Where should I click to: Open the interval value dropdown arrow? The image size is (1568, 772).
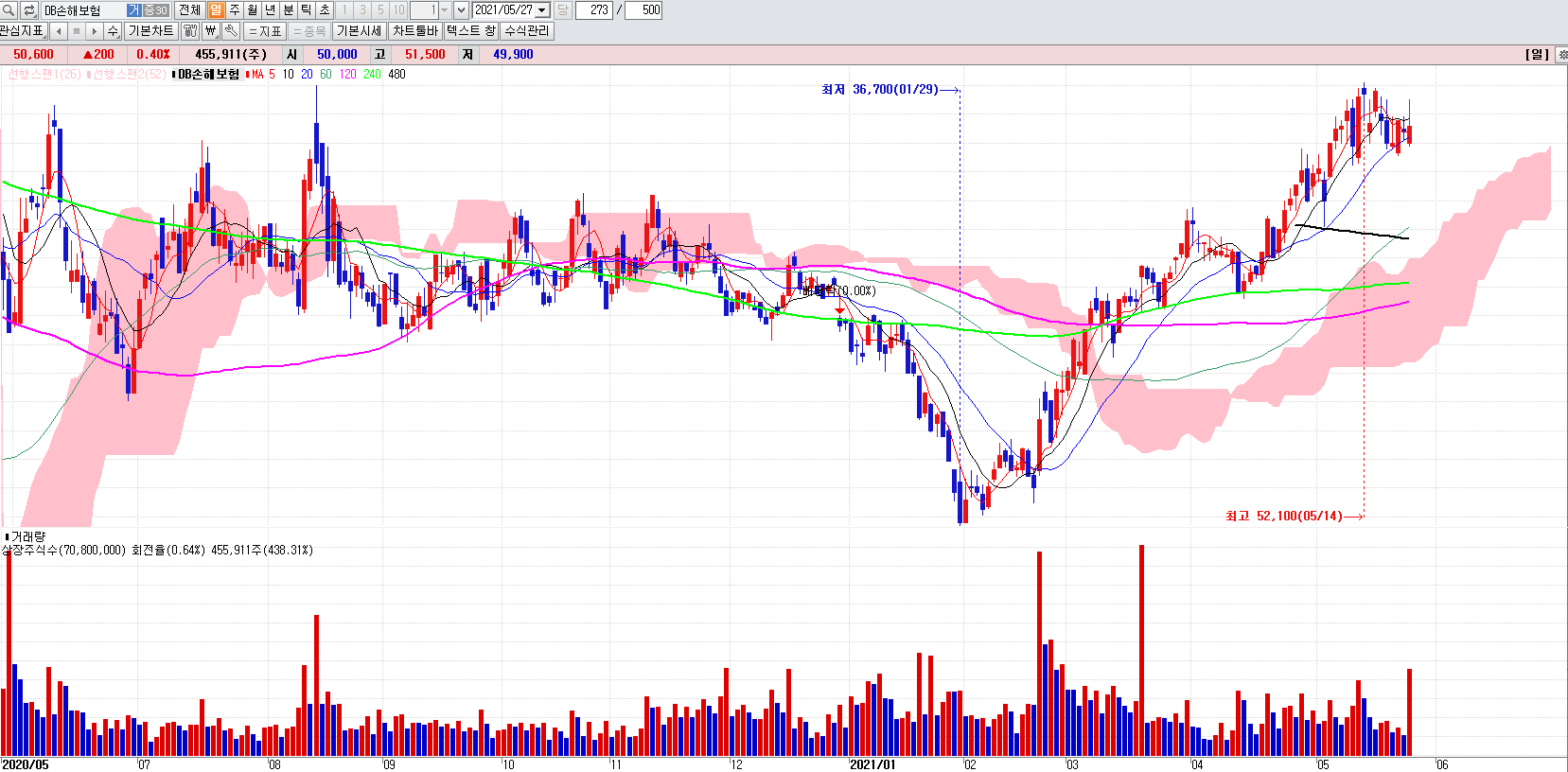pos(444,10)
